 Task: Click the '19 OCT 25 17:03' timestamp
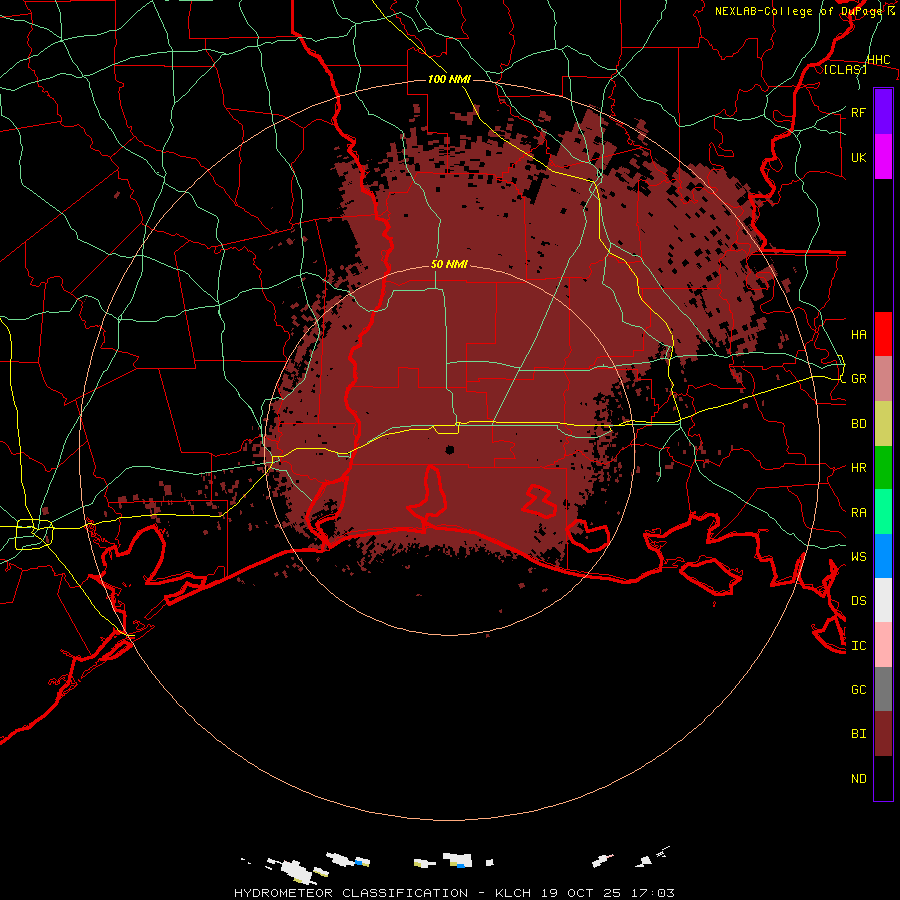[607, 893]
